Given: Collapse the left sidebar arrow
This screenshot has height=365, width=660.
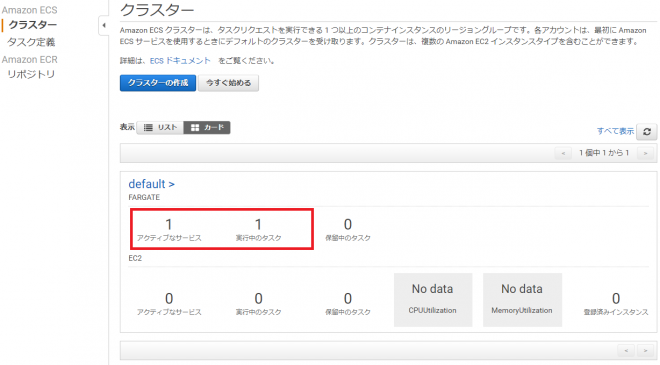Looking at the screenshot, I should (104, 25).
